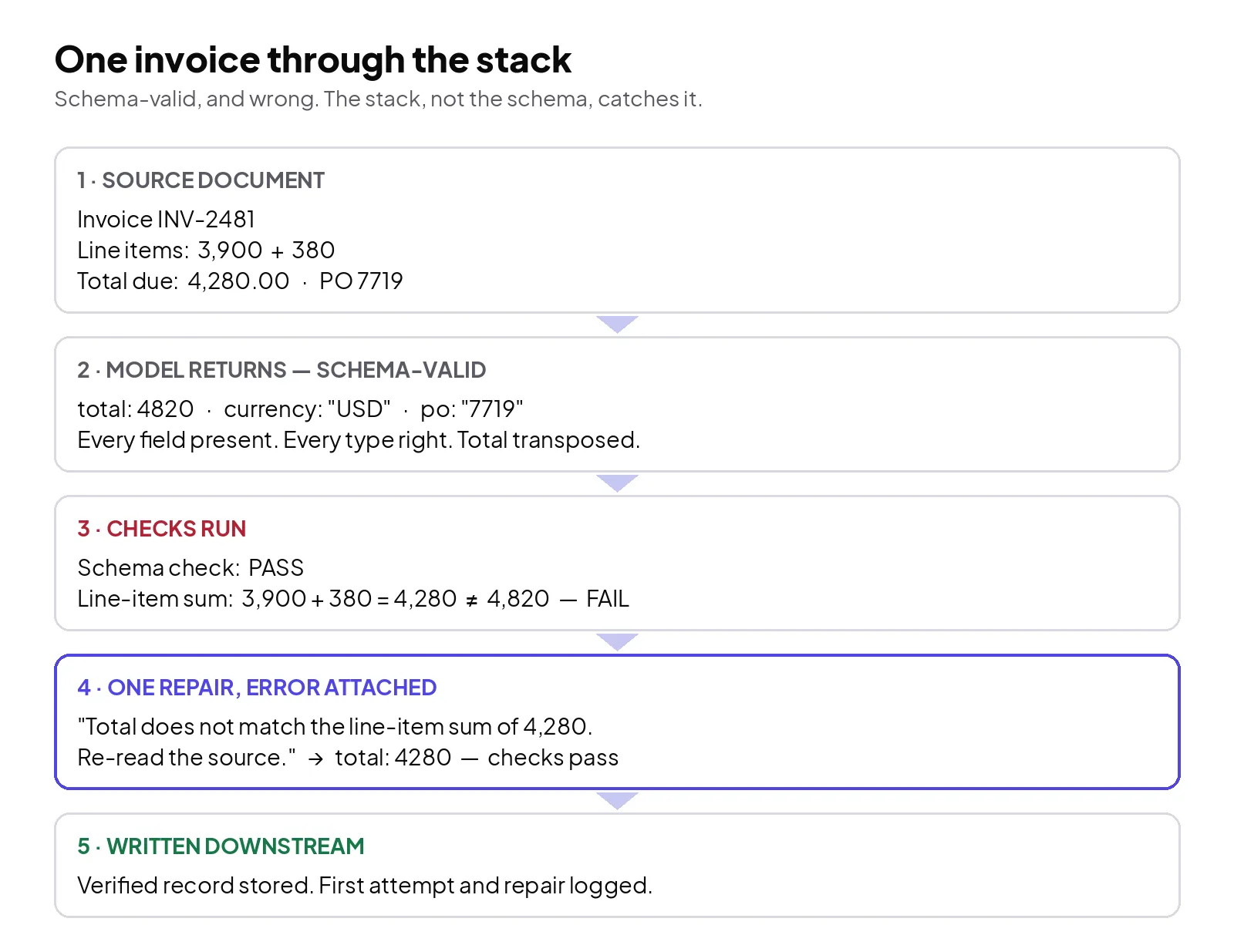Click 'Re-read the source.' checks pass line
The width and height of the screenshot is (1234, 952).
click(348, 758)
